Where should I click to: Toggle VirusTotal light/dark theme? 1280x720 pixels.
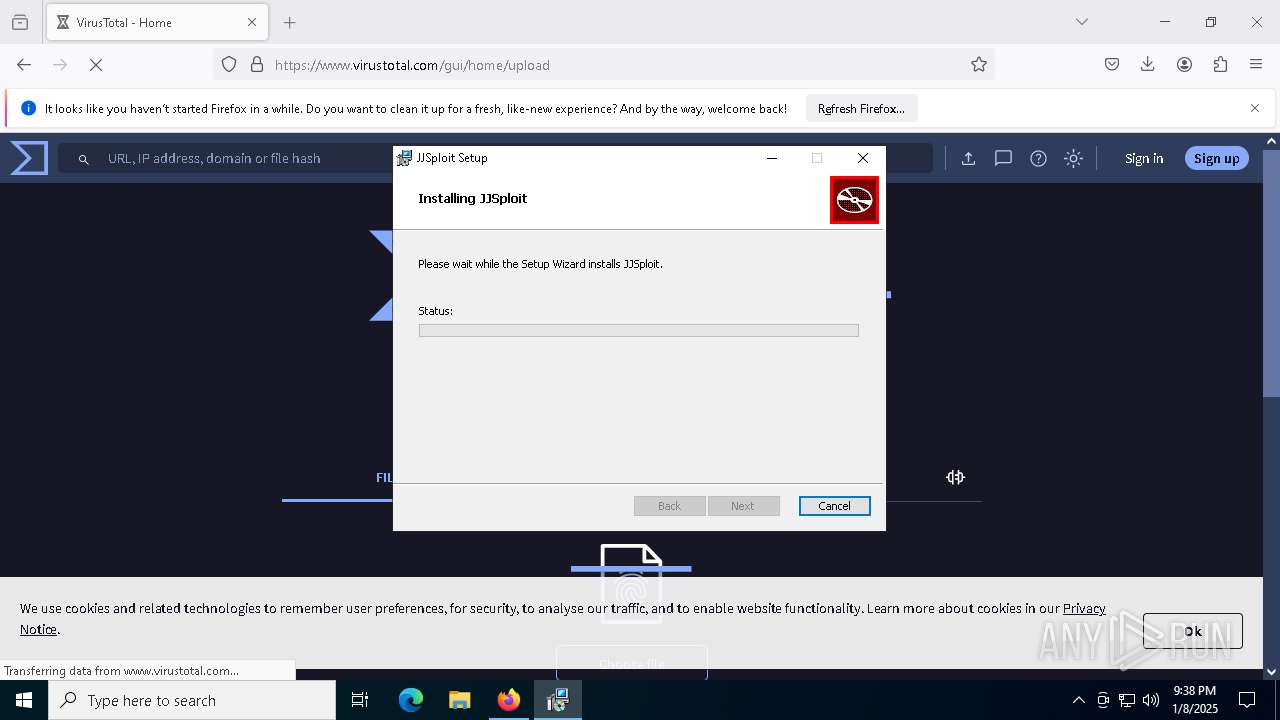(x=1073, y=158)
